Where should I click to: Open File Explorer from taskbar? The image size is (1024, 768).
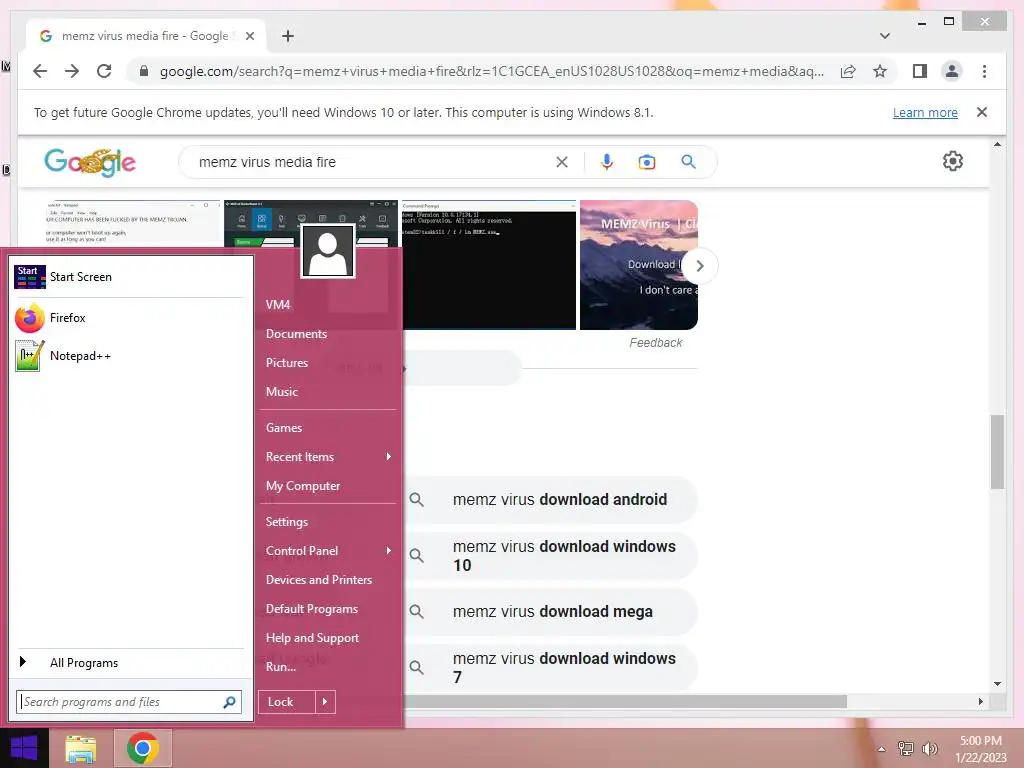click(80, 748)
